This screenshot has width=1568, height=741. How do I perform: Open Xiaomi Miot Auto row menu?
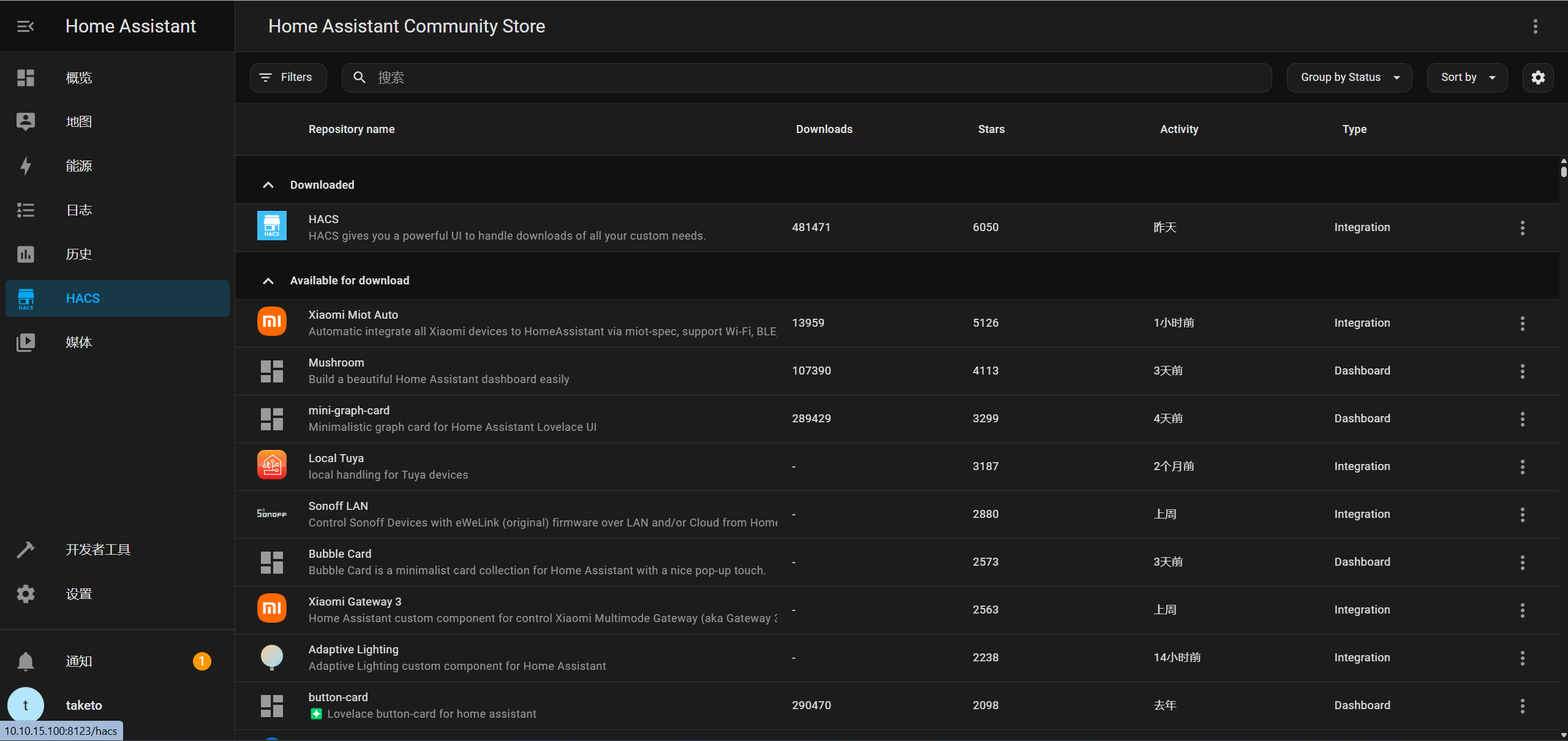click(1522, 324)
